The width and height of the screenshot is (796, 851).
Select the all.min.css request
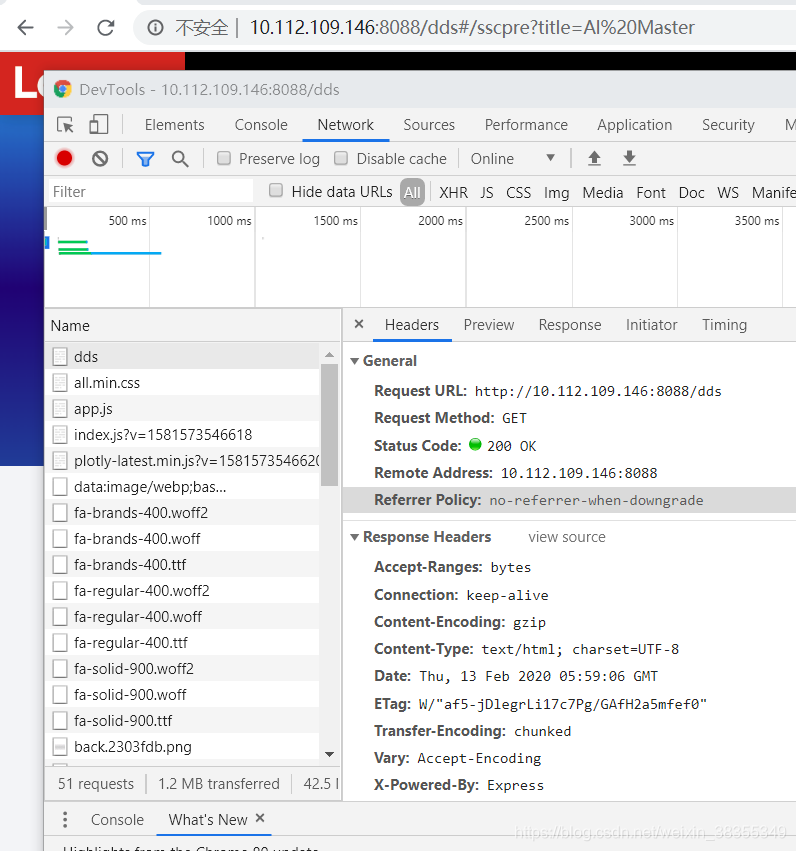tap(184, 383)
